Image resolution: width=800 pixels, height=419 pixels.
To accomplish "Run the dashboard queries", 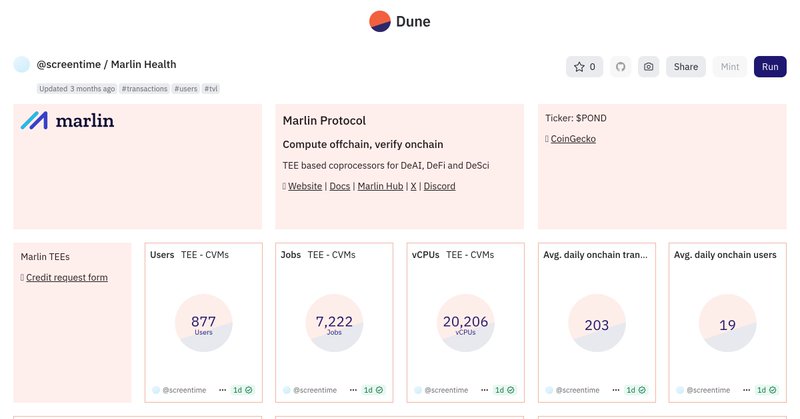I will coord(770,67).
